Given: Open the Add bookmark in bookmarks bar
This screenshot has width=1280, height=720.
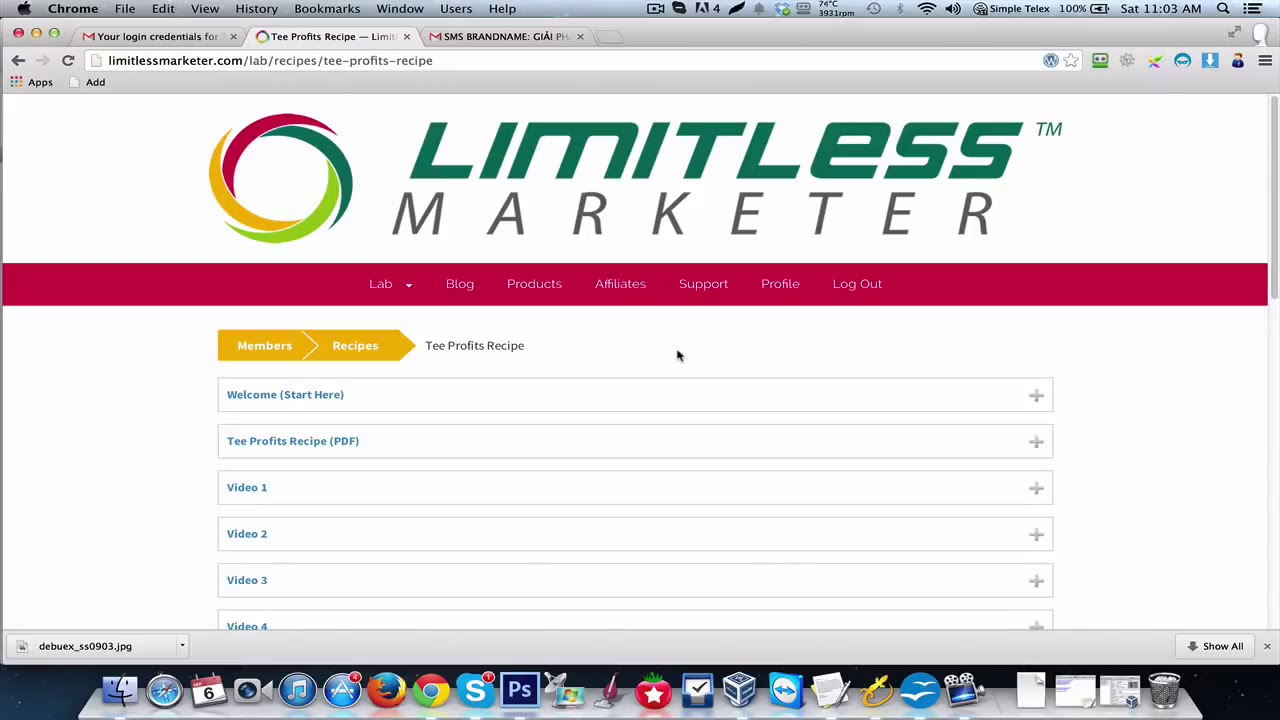Looking at the screenshot, I should pyautogui.click(x=87, y=82).
